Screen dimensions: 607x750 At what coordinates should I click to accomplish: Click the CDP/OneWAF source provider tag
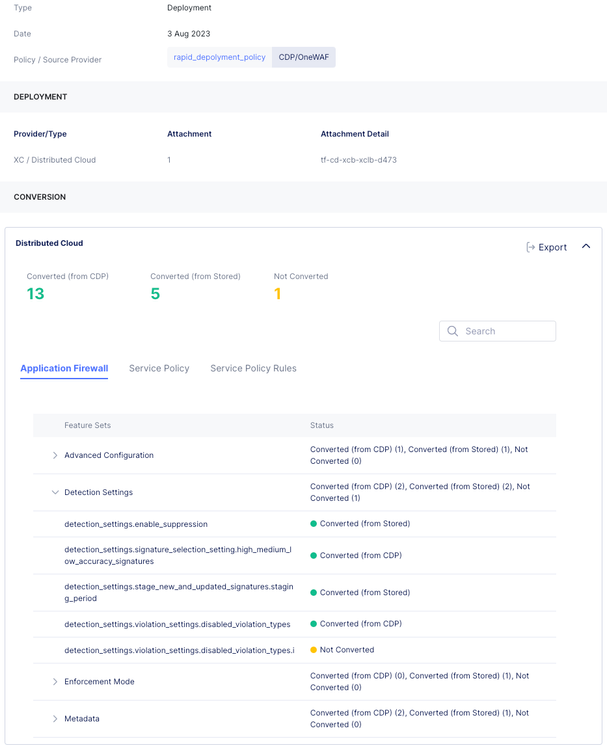point(304,58)
